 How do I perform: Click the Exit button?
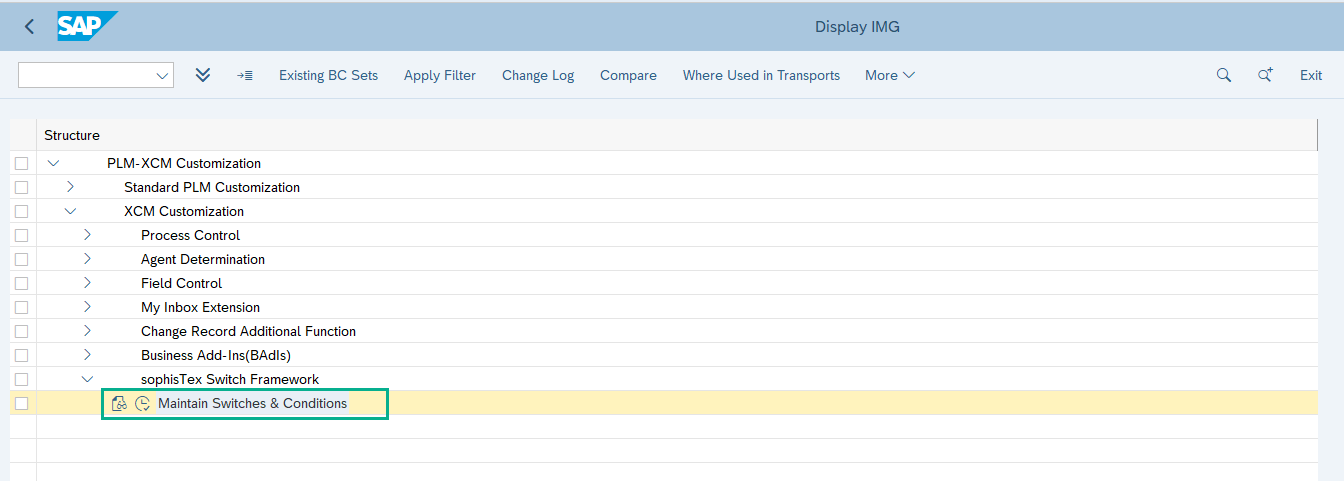click(1310, 75)
